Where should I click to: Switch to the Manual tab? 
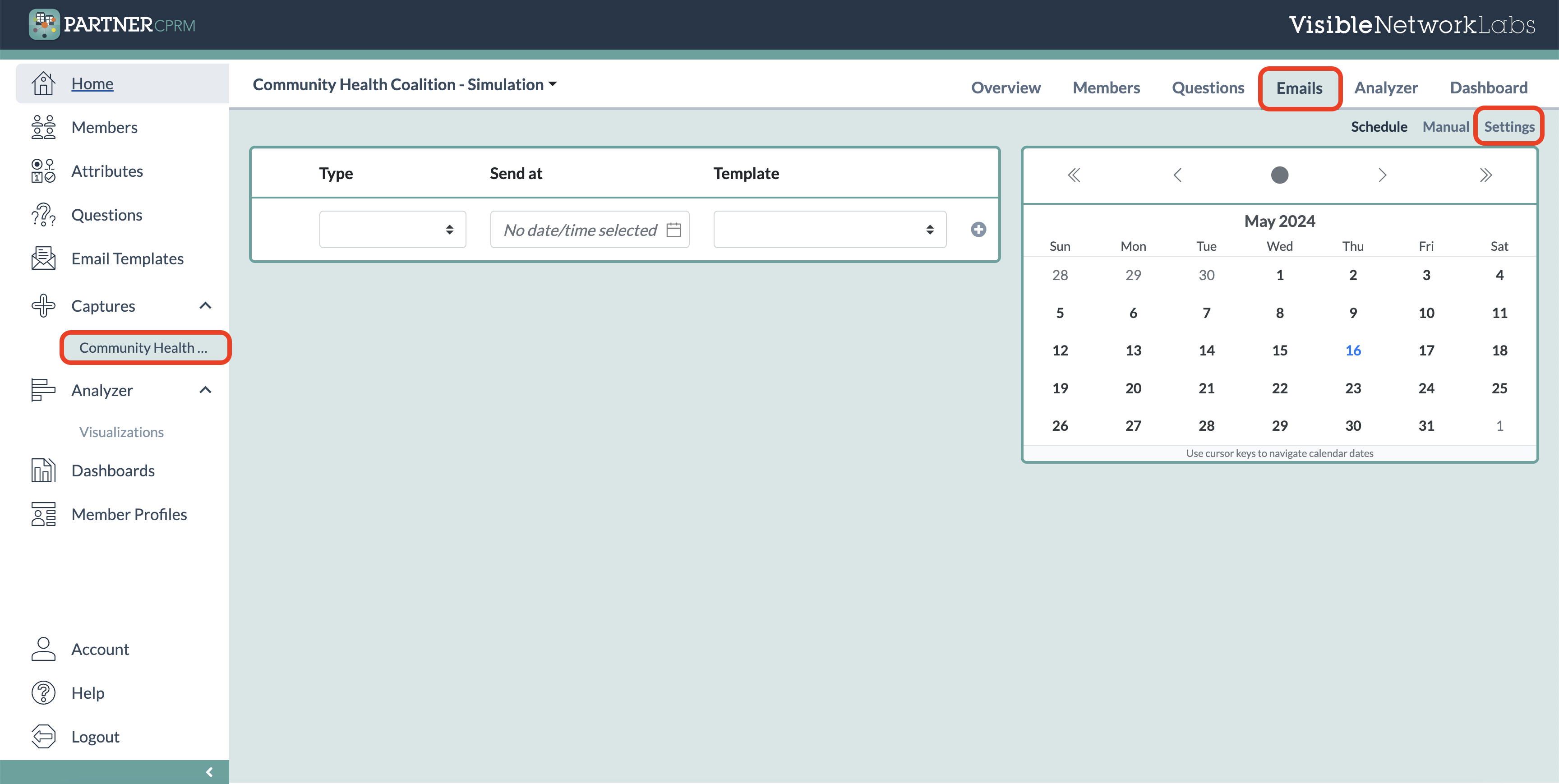click(1446, 126)
